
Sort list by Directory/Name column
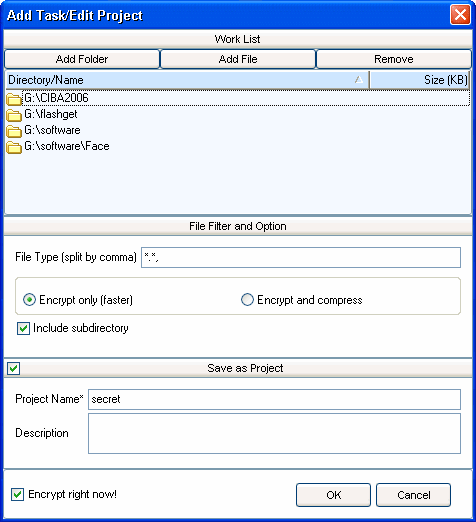coord(187,80)
